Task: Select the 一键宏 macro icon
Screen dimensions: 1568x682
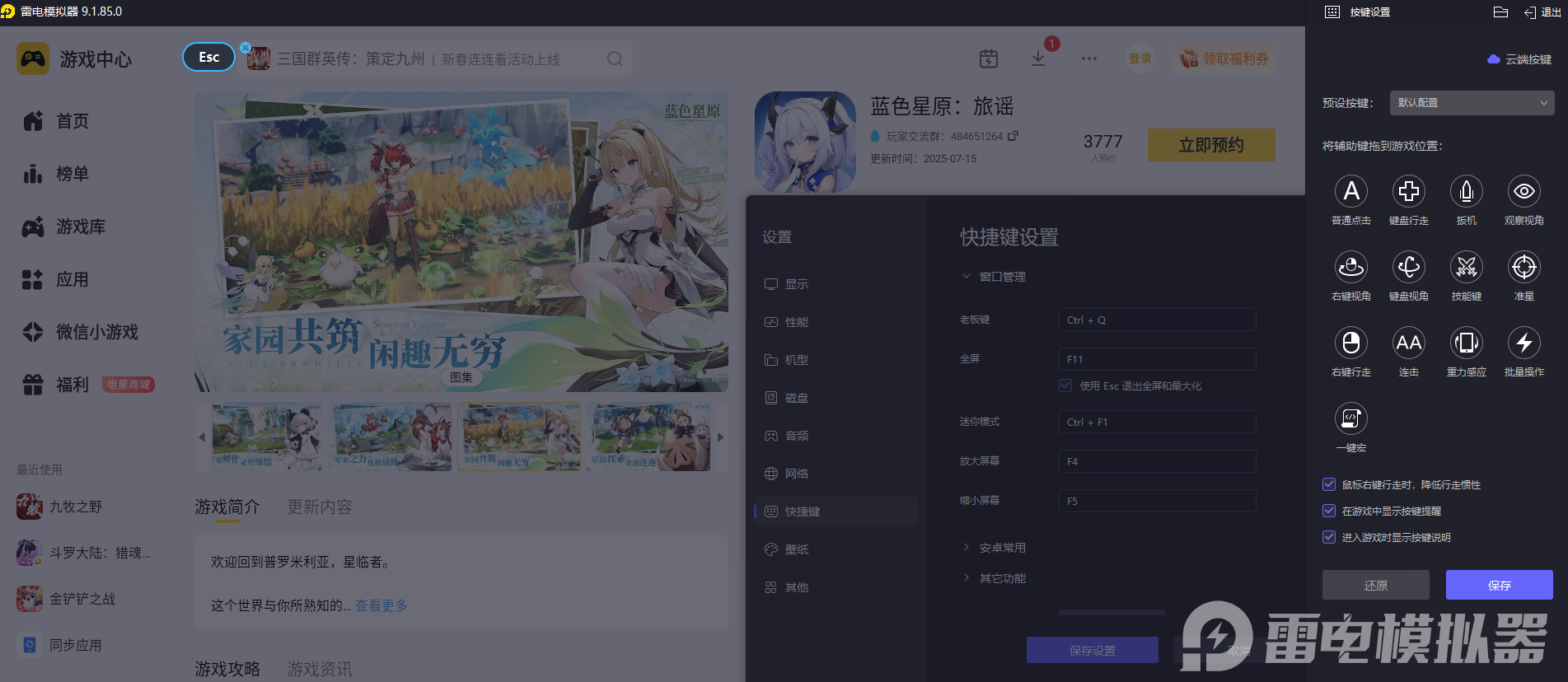Action: tap(1351, 418)
